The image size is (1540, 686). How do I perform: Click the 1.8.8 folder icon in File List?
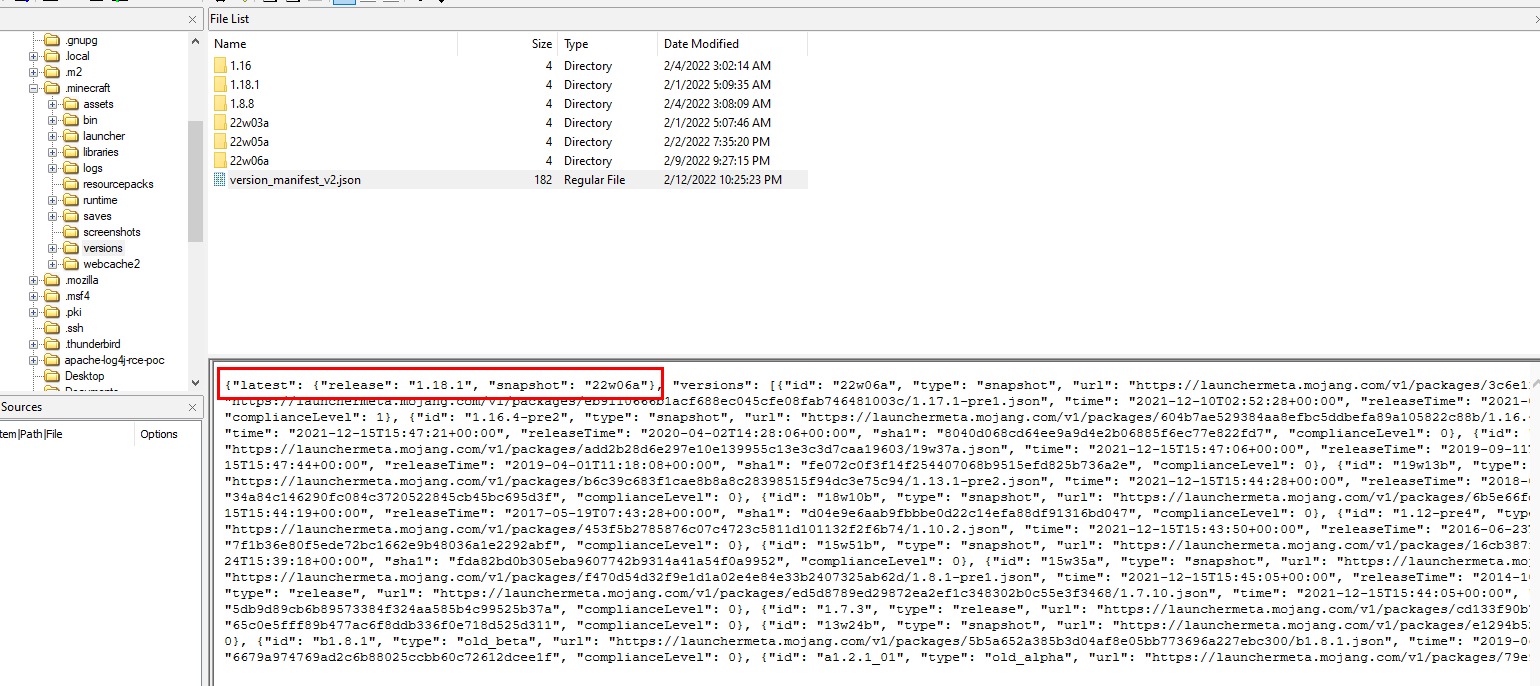click(220, 104)
